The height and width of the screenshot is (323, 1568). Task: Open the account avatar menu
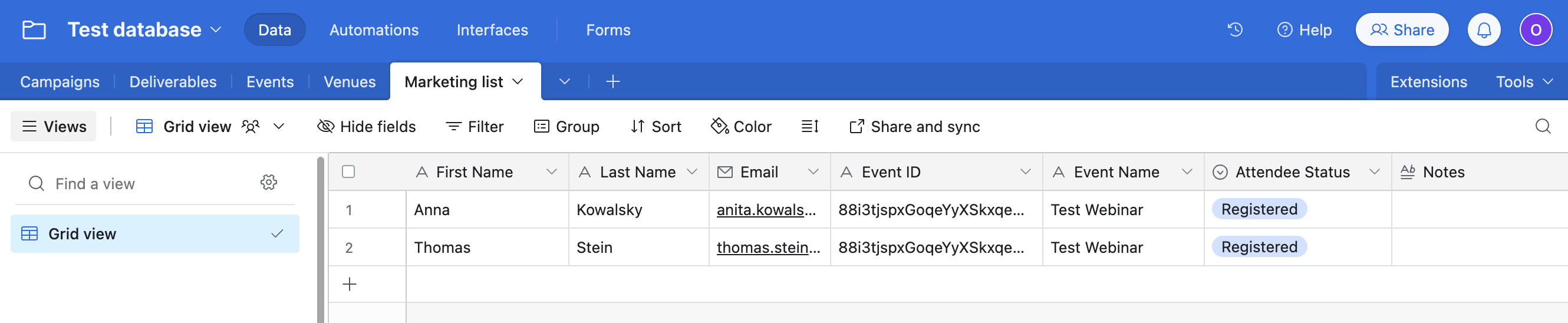point(1535,30)
